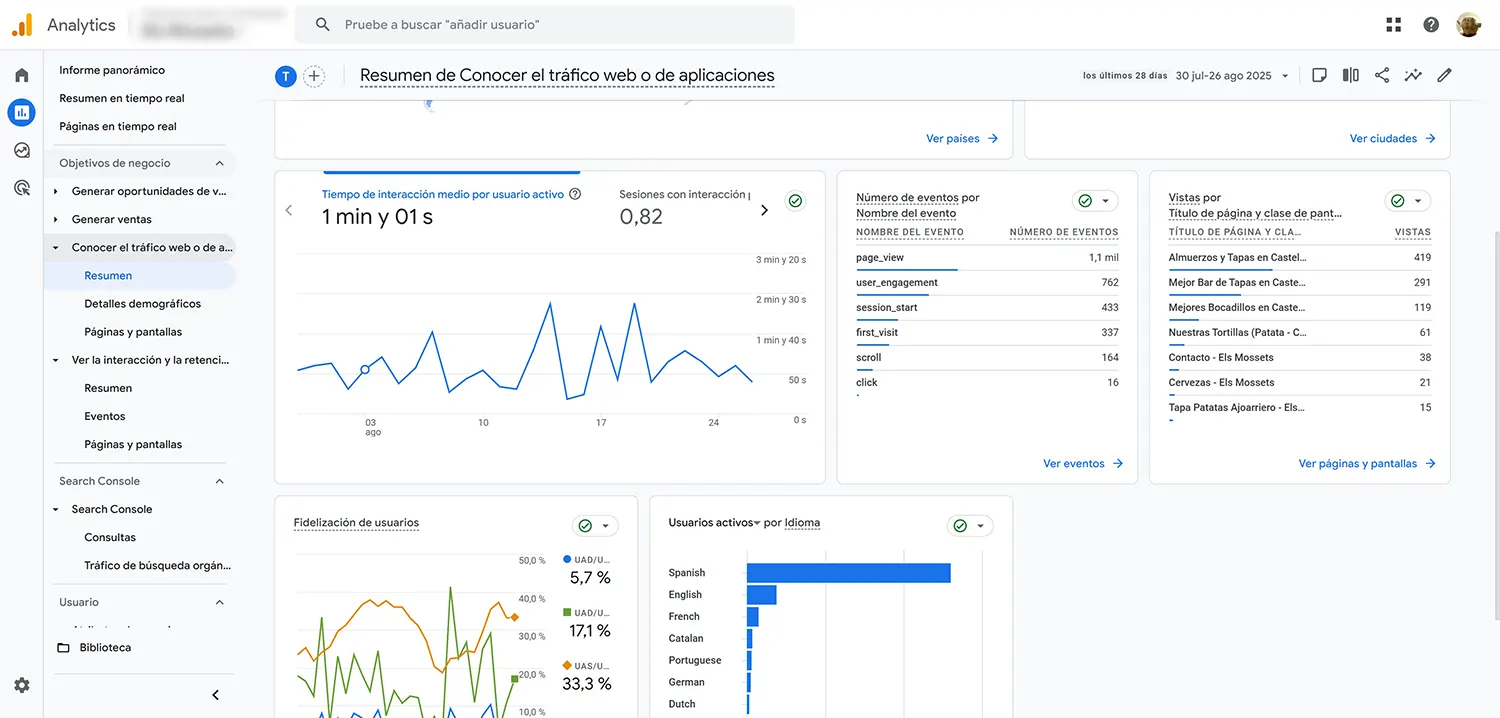This screenshot has width=1500, height=718.
Task: Open the Admin settings gear
Action: point(21,685)
